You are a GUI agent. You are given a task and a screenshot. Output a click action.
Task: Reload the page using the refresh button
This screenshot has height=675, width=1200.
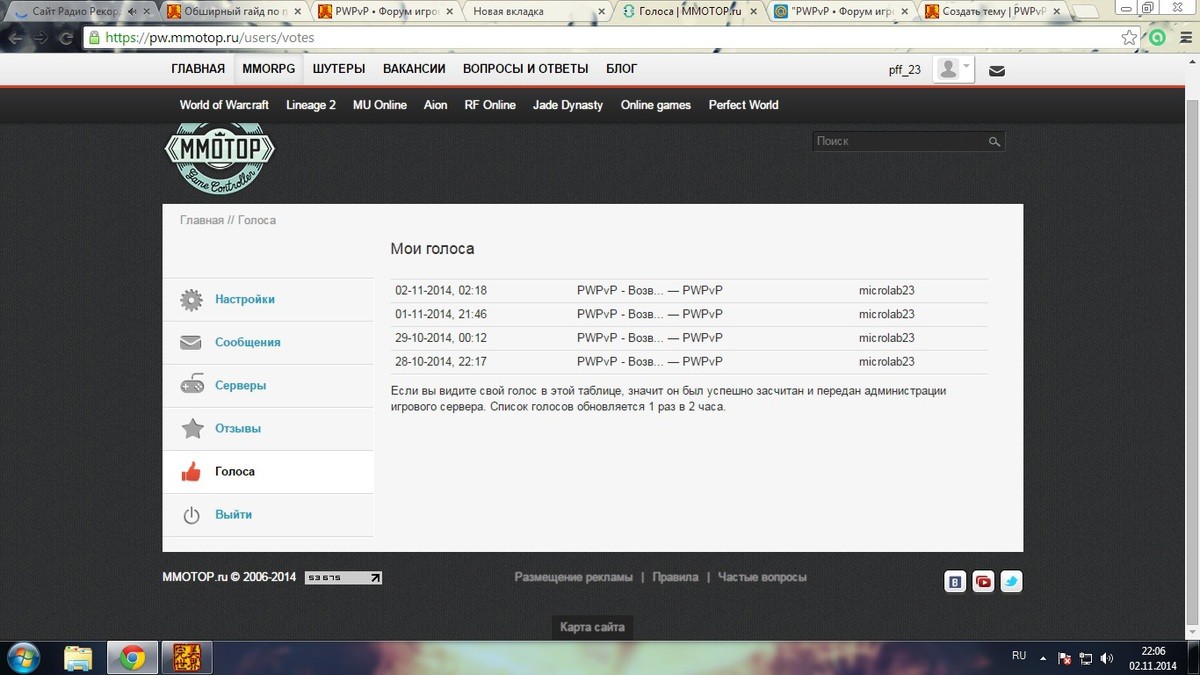(x=66, y=38)
